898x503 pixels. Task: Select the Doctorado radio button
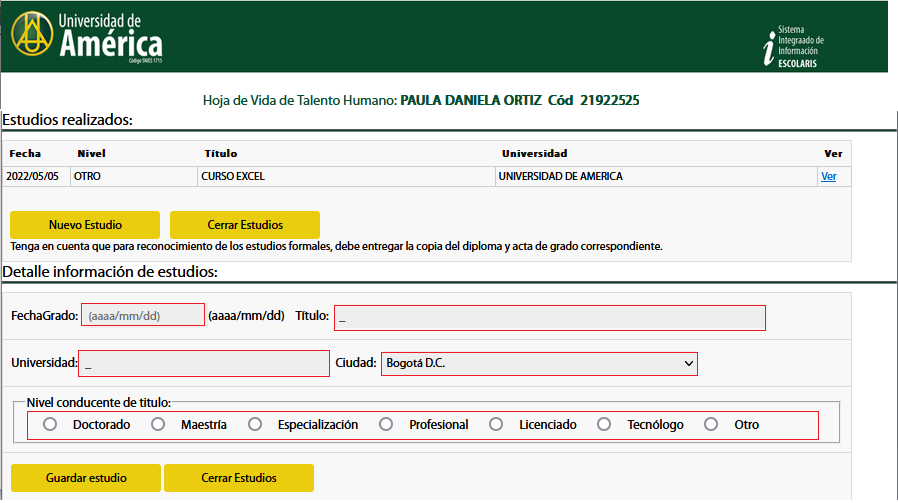click(50, 424)
